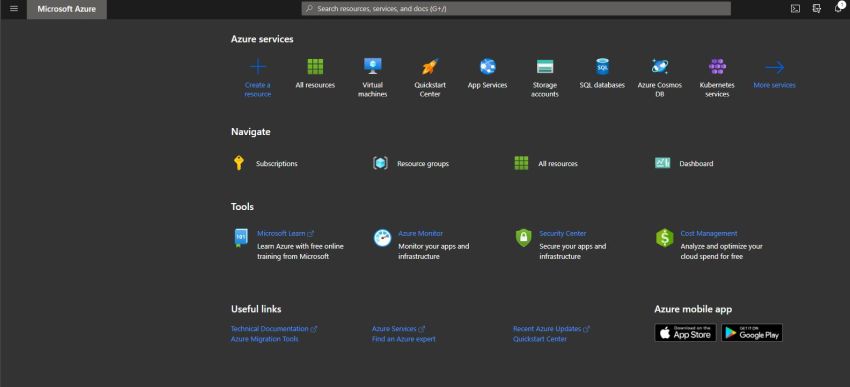850x387 pixels.
Task: Open Resource groups under Navigate
Action: pyautogui.click(x=411, y=164)
